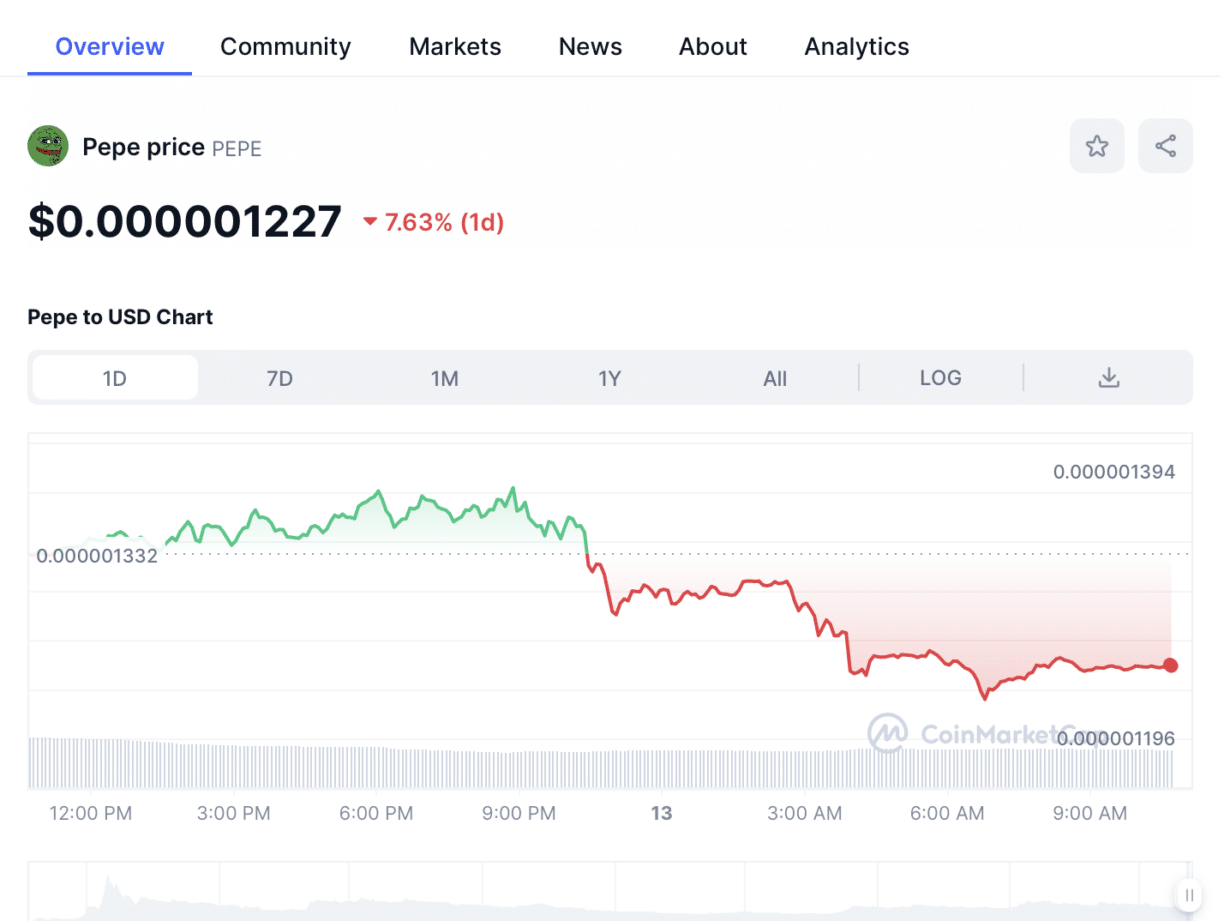Viewport: 1224px width, 921px height.
Task: Click the share icon button
Action: (1165, 146)
